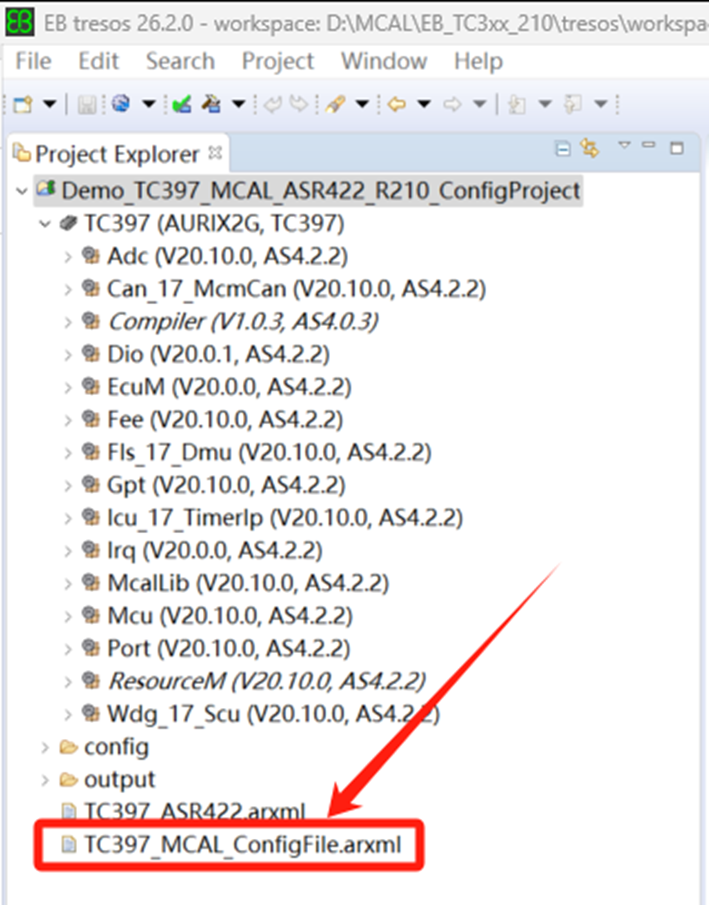The width and height of the screenshot is (709, 905).
Task: Expand the config folder
Action: coord(45,747)
